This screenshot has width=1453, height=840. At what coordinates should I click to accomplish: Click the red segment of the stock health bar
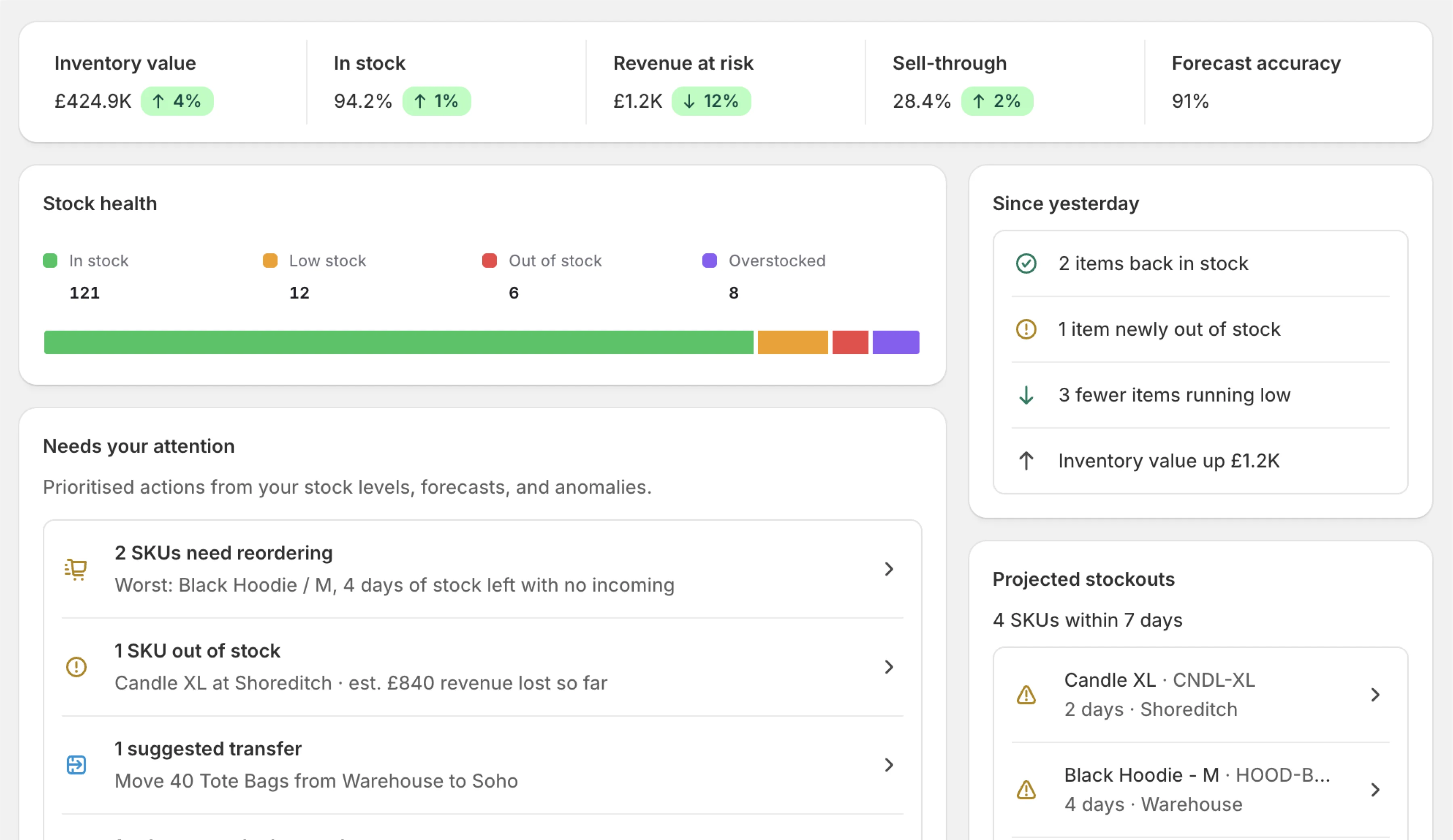(850, 343)
